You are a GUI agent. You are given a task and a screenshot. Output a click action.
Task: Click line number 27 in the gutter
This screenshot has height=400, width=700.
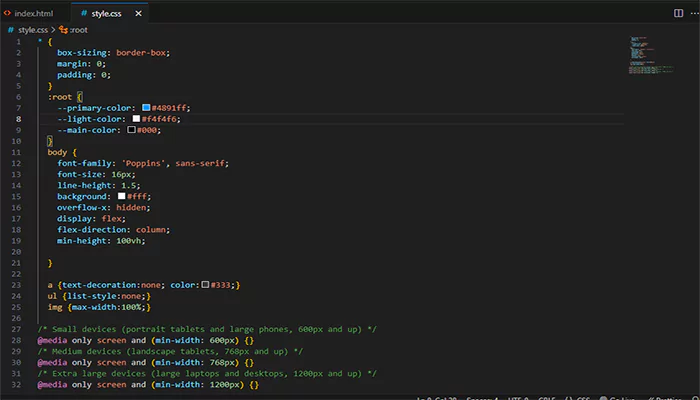point(16,329)
